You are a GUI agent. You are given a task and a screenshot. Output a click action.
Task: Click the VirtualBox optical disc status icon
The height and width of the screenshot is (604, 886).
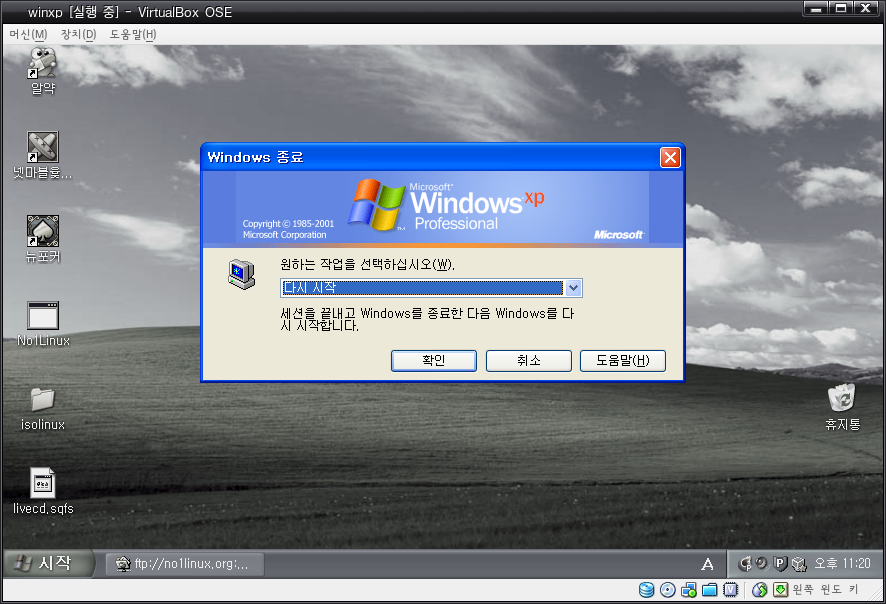(x=668, y=590)
